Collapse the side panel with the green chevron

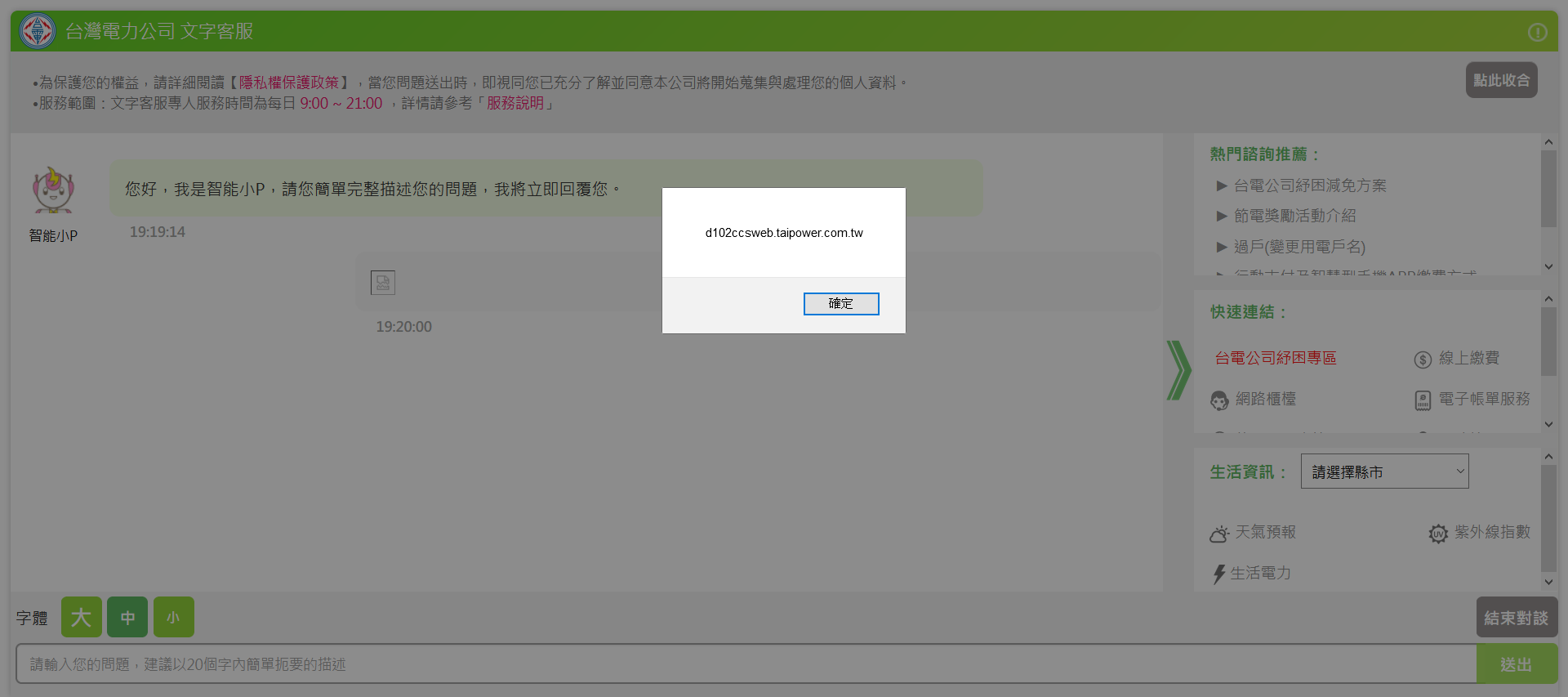[x=1178, y=370]
